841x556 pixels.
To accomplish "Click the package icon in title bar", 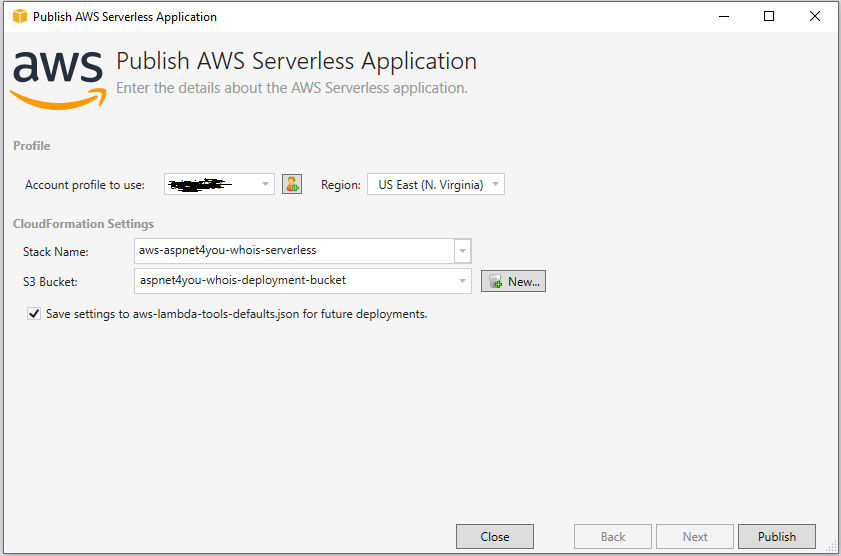I will pos(20,17).
